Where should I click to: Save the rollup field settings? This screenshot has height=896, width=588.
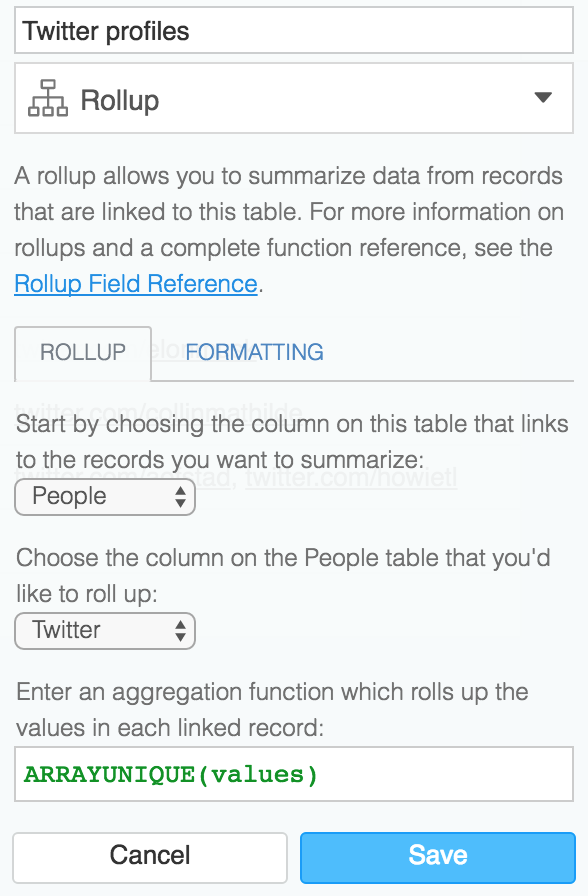point(438,857)
